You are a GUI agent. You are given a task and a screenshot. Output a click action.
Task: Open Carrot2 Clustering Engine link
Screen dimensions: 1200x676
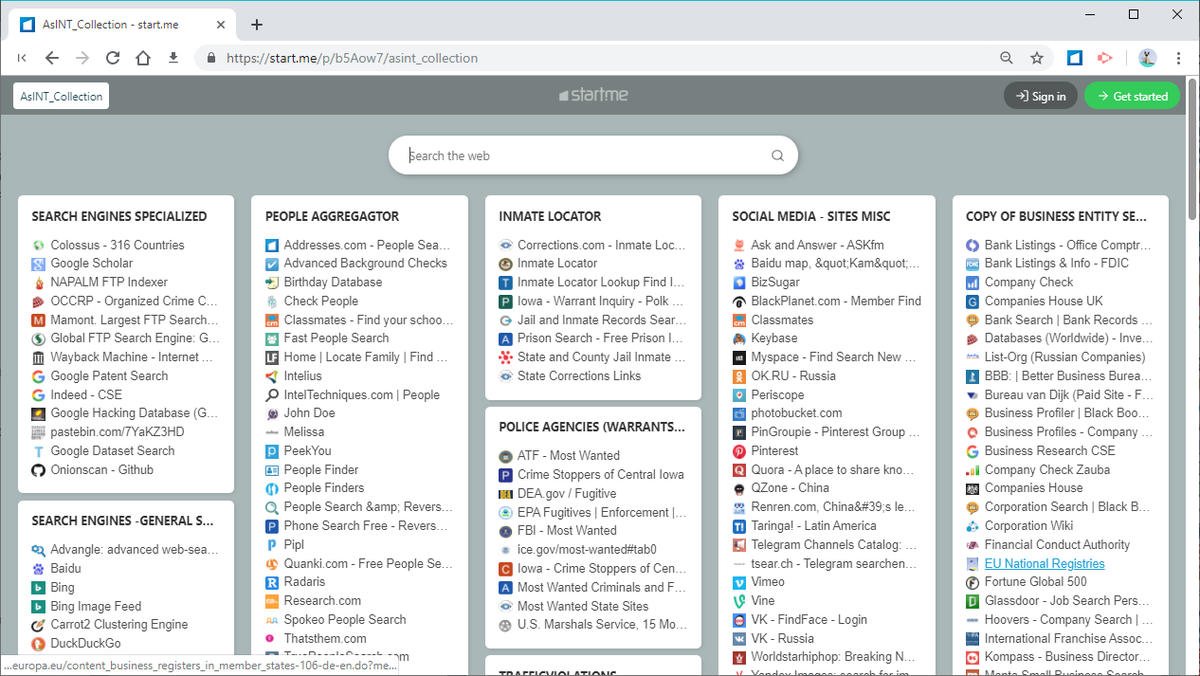pyautogui.click(x=119, y=624)
